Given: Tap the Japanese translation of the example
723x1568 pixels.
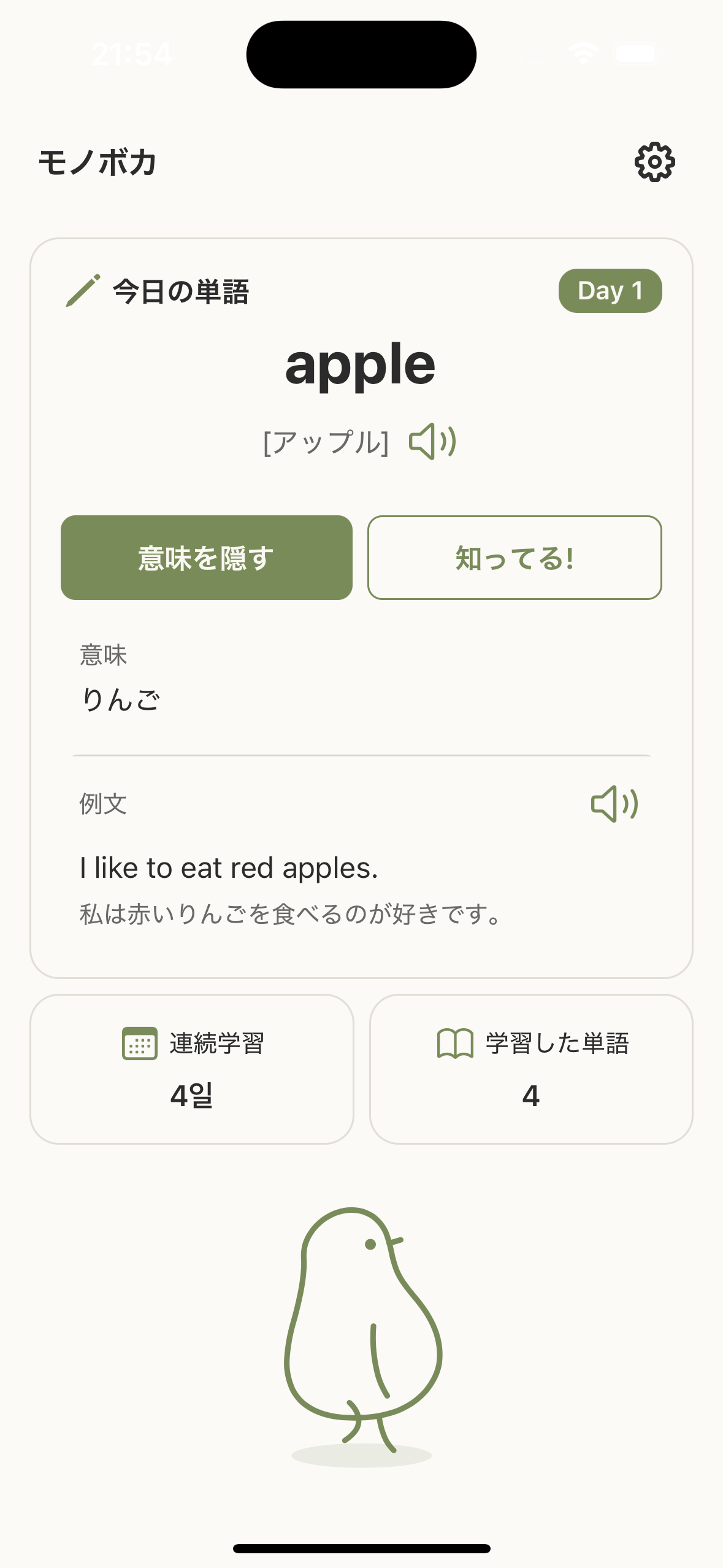Looking at the screenshot, I should (289, 914).
